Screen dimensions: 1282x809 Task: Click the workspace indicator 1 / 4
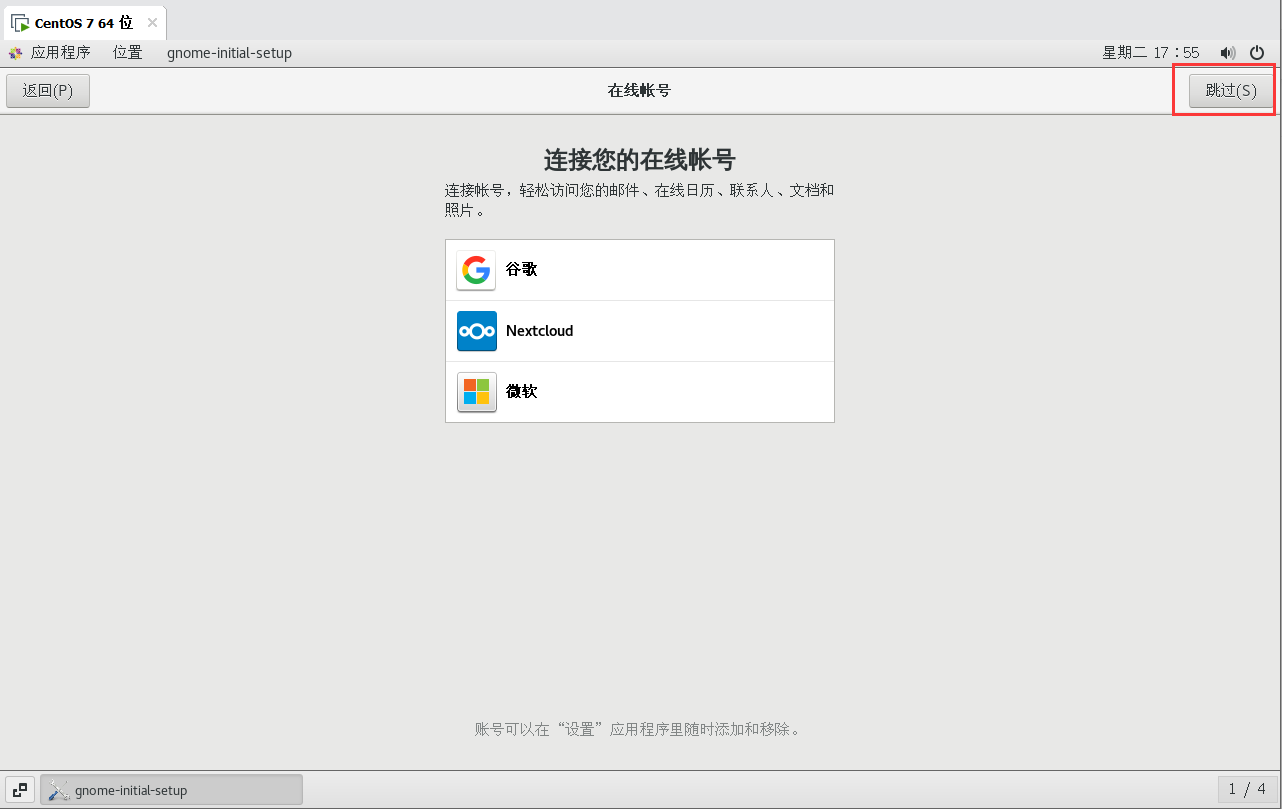(1247, 790)
